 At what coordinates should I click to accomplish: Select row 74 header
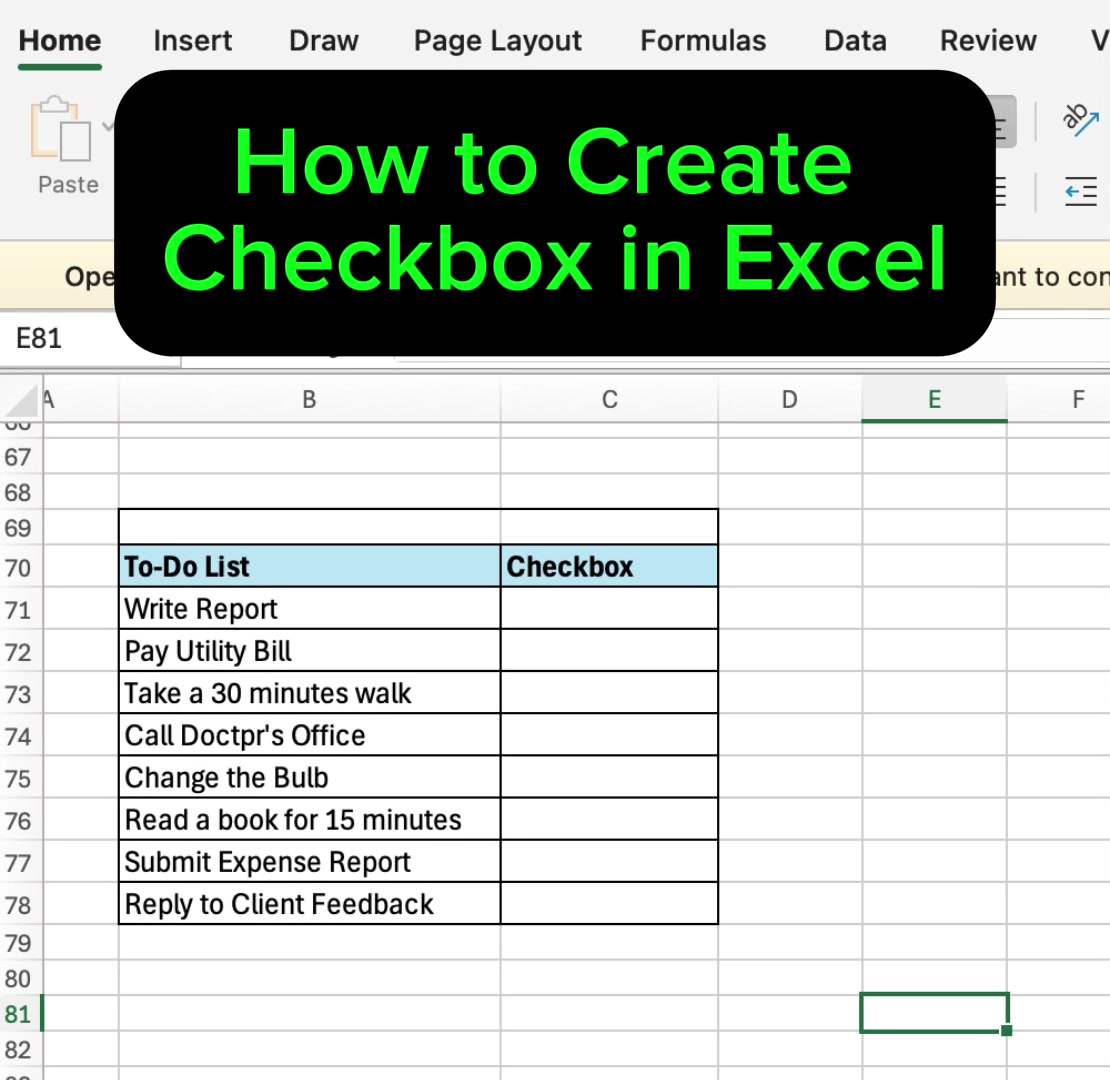coord(21,735)
